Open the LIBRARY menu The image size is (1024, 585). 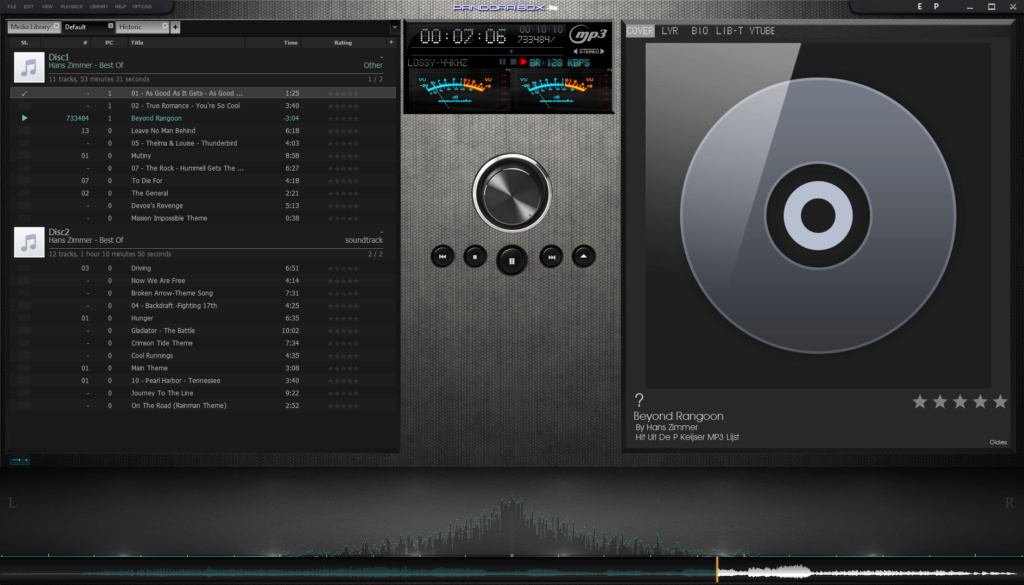point(99,7)
